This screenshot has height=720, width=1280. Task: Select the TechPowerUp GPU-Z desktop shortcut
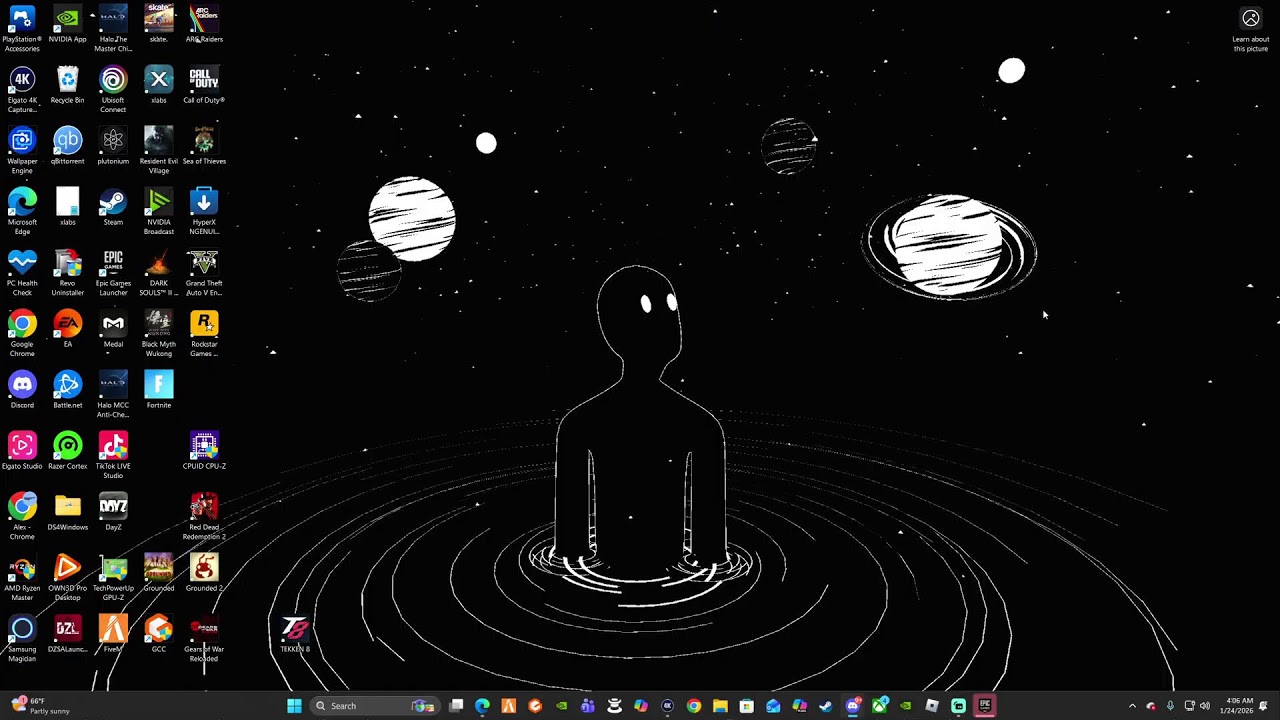(113, 578)
